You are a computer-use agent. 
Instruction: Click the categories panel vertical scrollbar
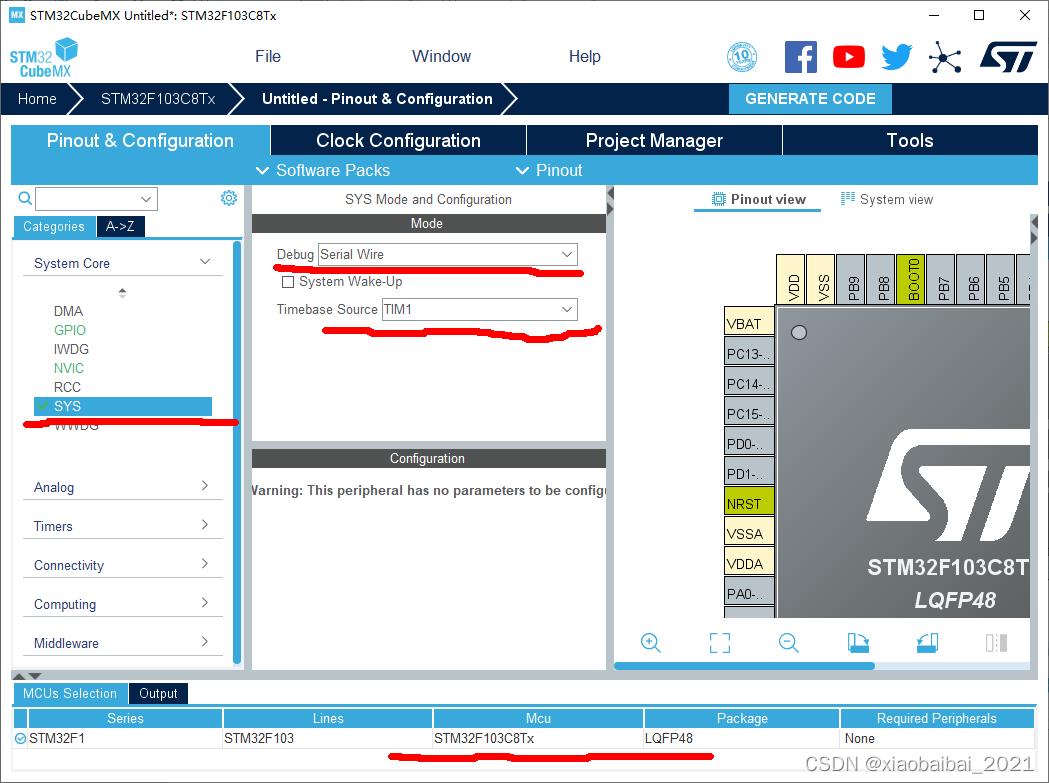click(236, 452)
